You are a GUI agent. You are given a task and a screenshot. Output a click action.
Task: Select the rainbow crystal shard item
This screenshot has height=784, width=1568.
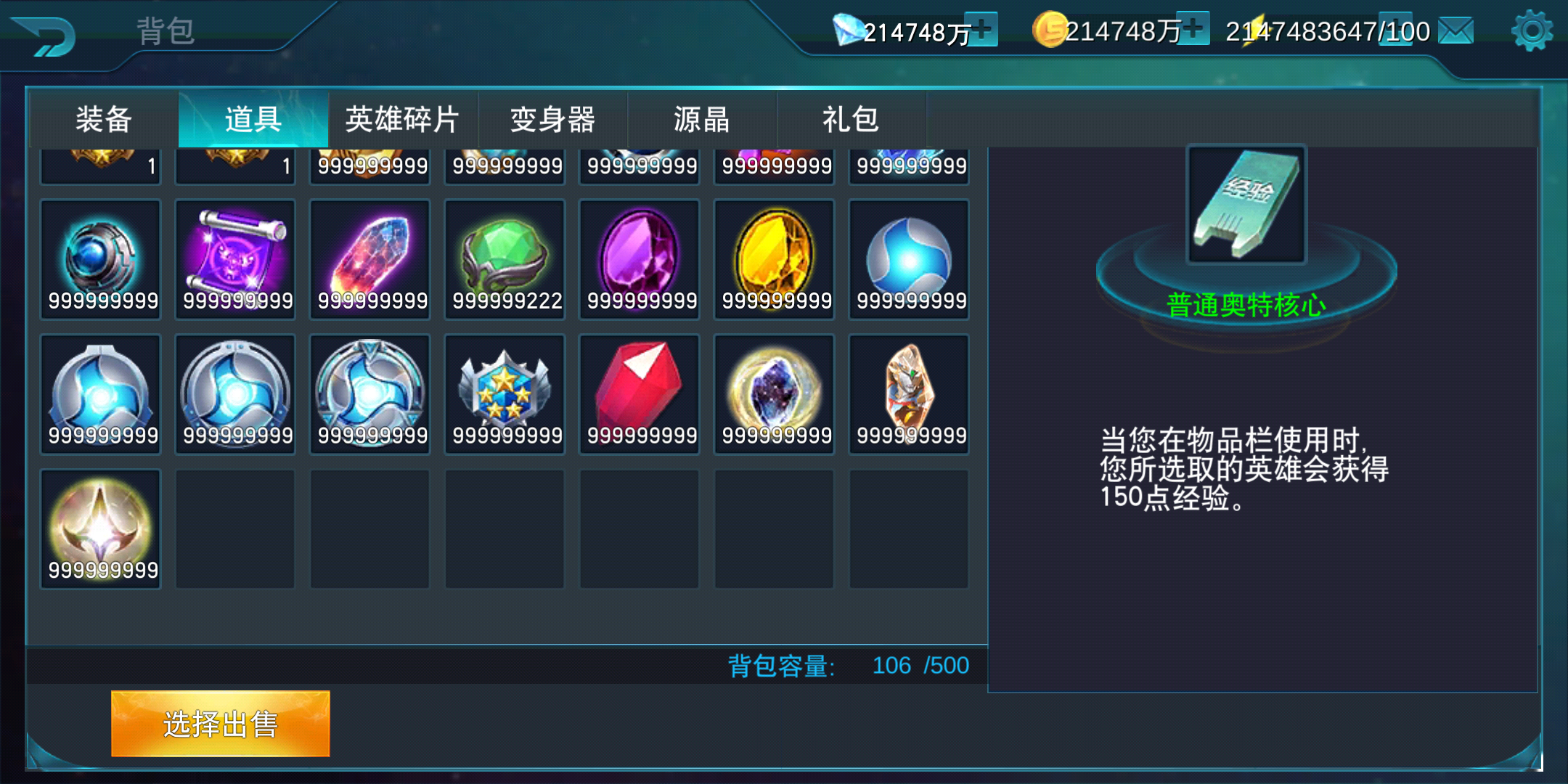click(x=370, y=260)
